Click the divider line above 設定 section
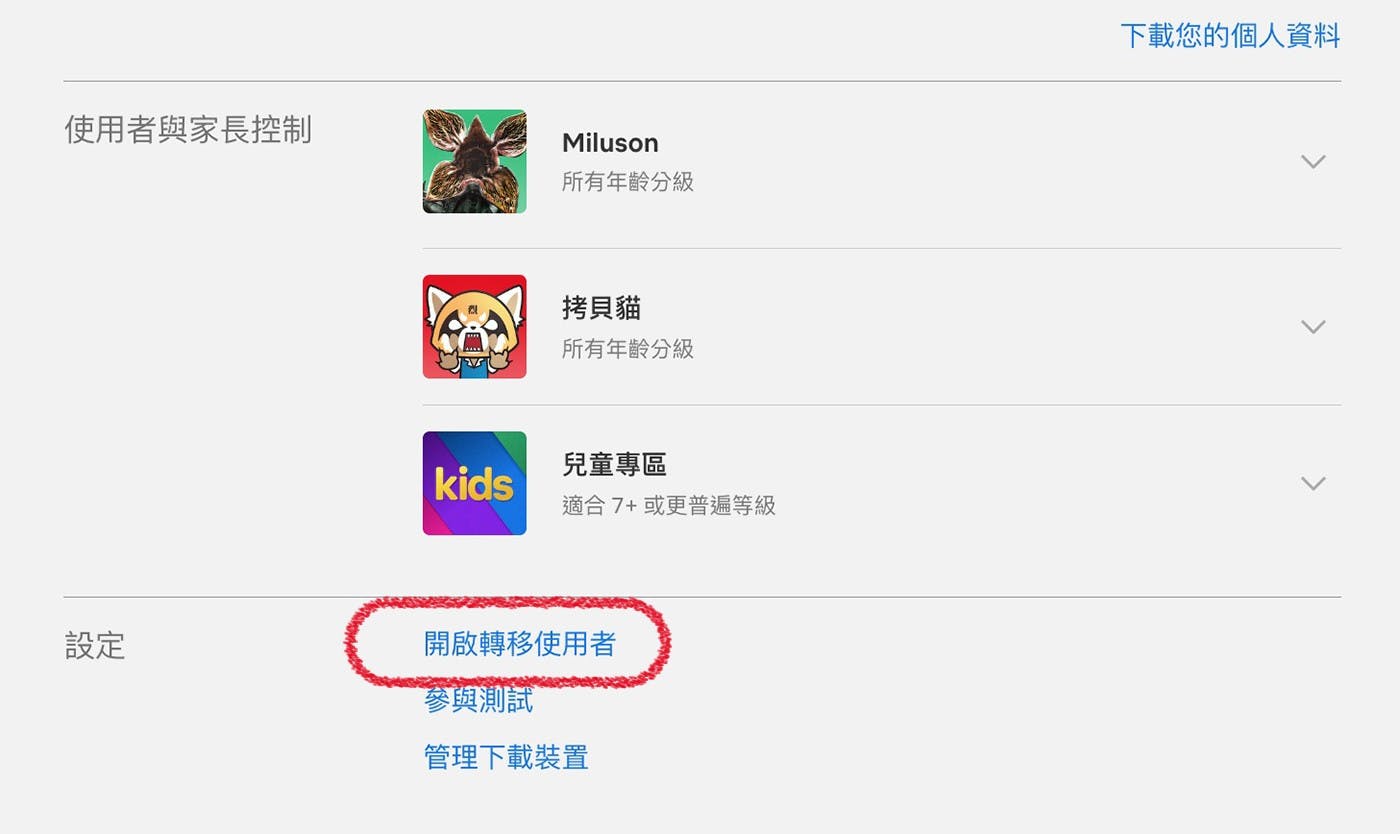The height and width of the screenshot is (834, 1400). [702, 597]
